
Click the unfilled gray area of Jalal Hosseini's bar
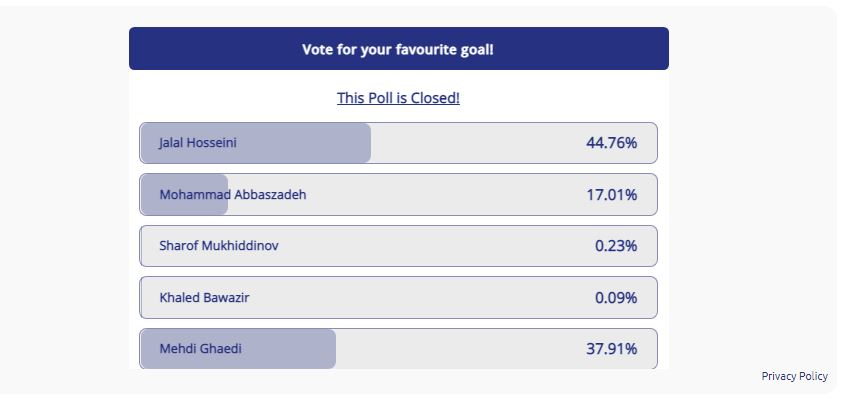click(x=470, y=143)
